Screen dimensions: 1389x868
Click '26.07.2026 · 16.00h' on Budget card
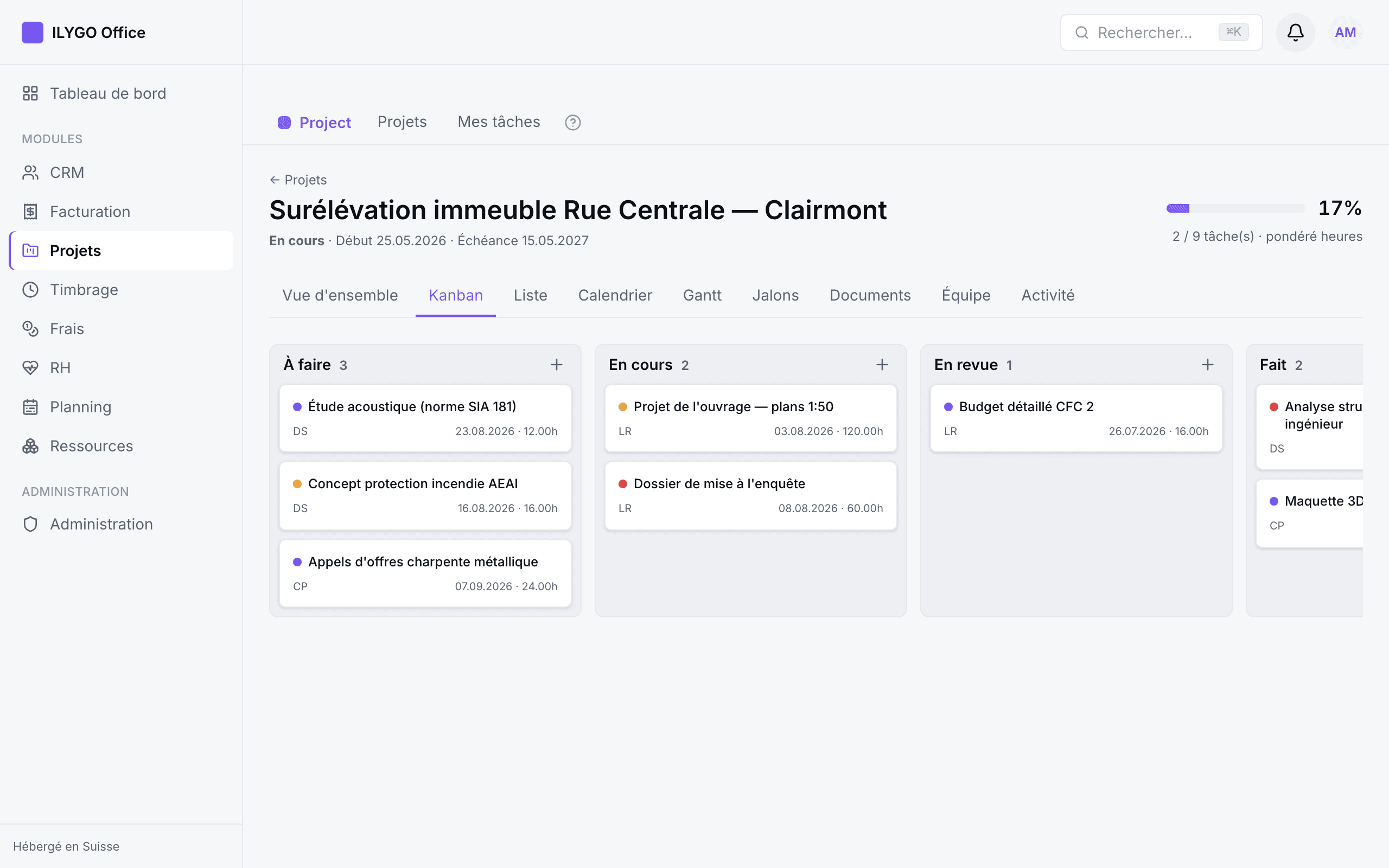[x=1158, y=431]
